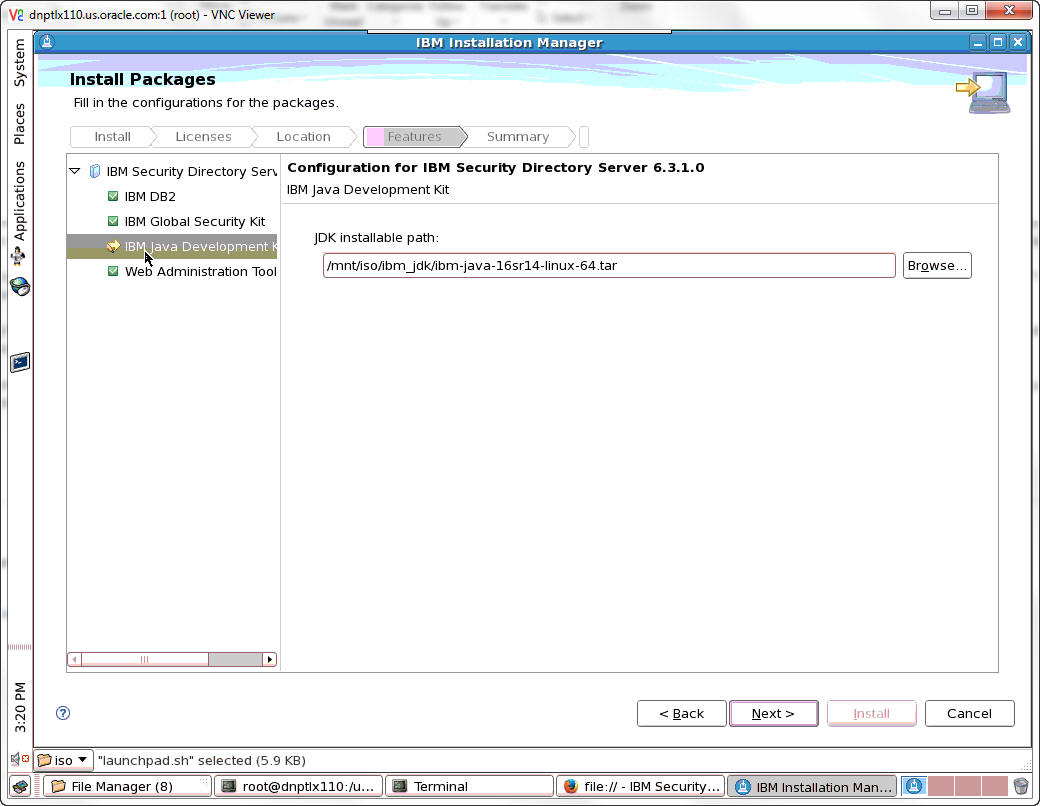Switch to root@dnptlx110 terminal taskbar window
This screenshot has height=806, width=1040.
pos(298,786)
